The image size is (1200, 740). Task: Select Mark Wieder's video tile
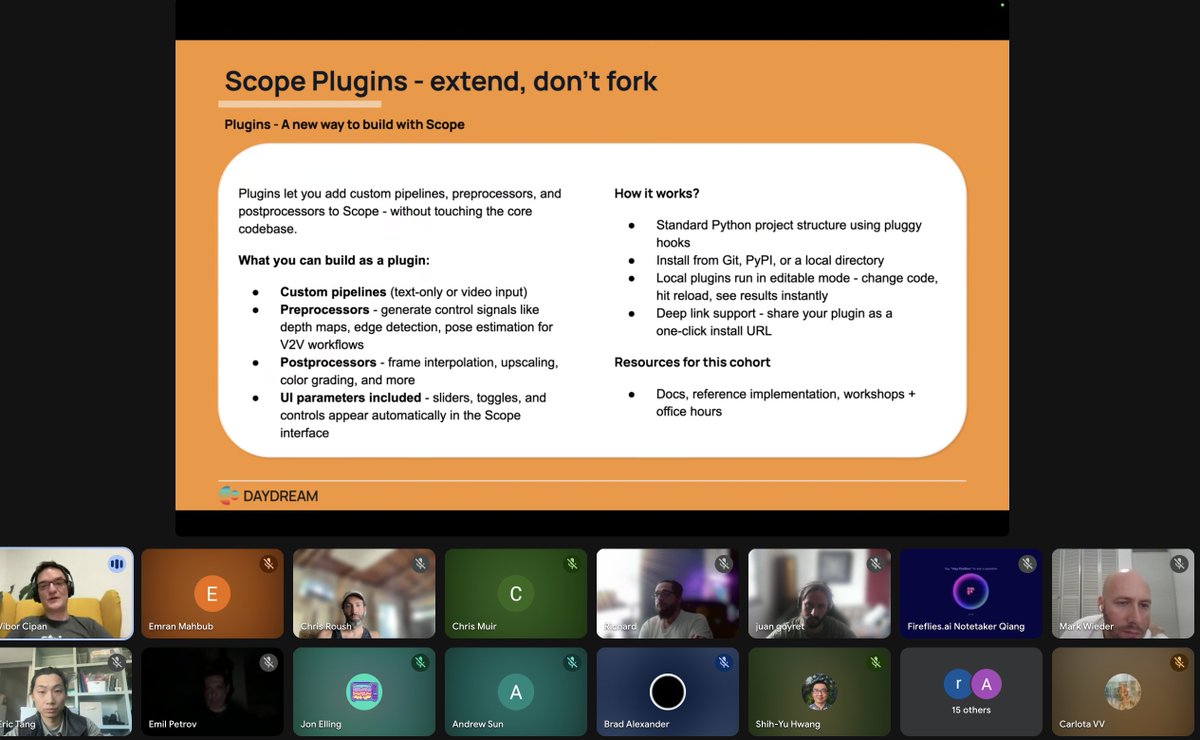pyautogui.click(x=1123, y=594)
